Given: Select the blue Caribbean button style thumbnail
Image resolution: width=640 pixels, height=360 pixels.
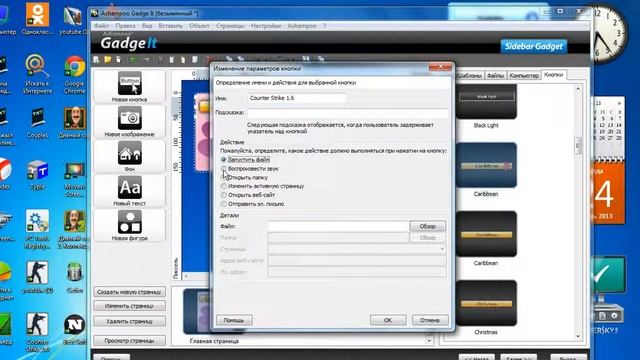Looking at the screenshot, I should (486, 165).
